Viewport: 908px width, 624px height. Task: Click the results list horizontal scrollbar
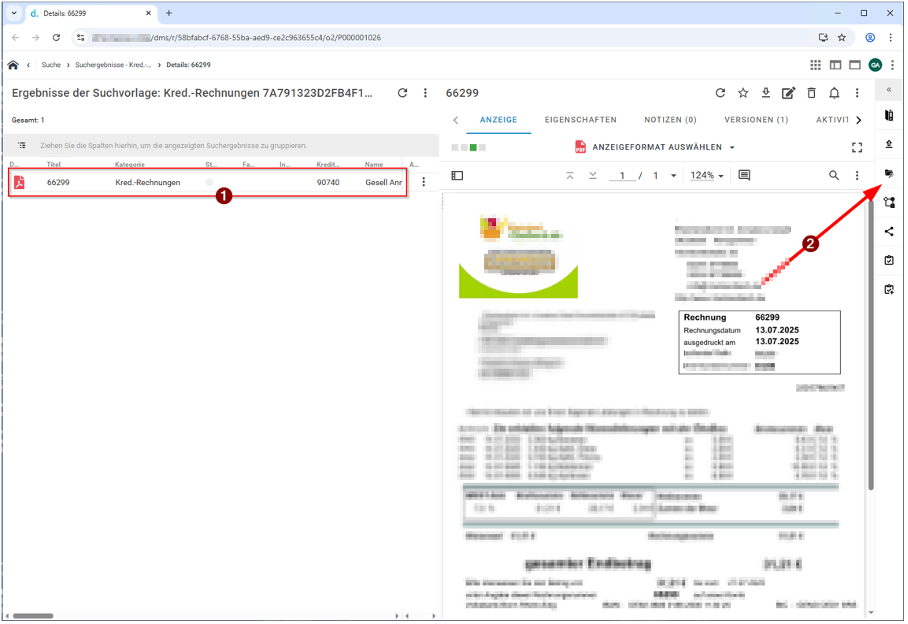point(34,616)
